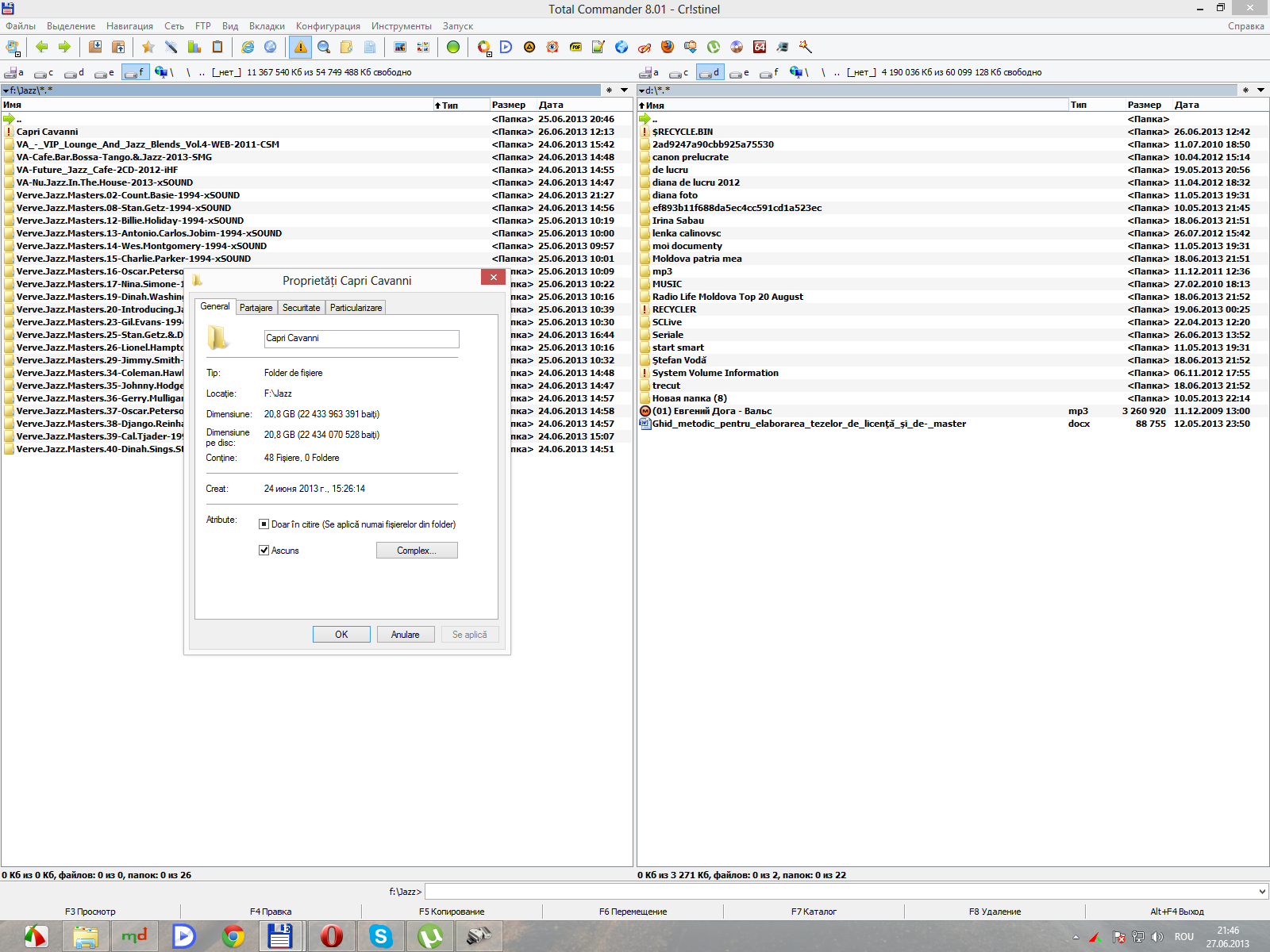
Task: Click the notepad with pencil toolbar icon
Action: pos(598,47)
